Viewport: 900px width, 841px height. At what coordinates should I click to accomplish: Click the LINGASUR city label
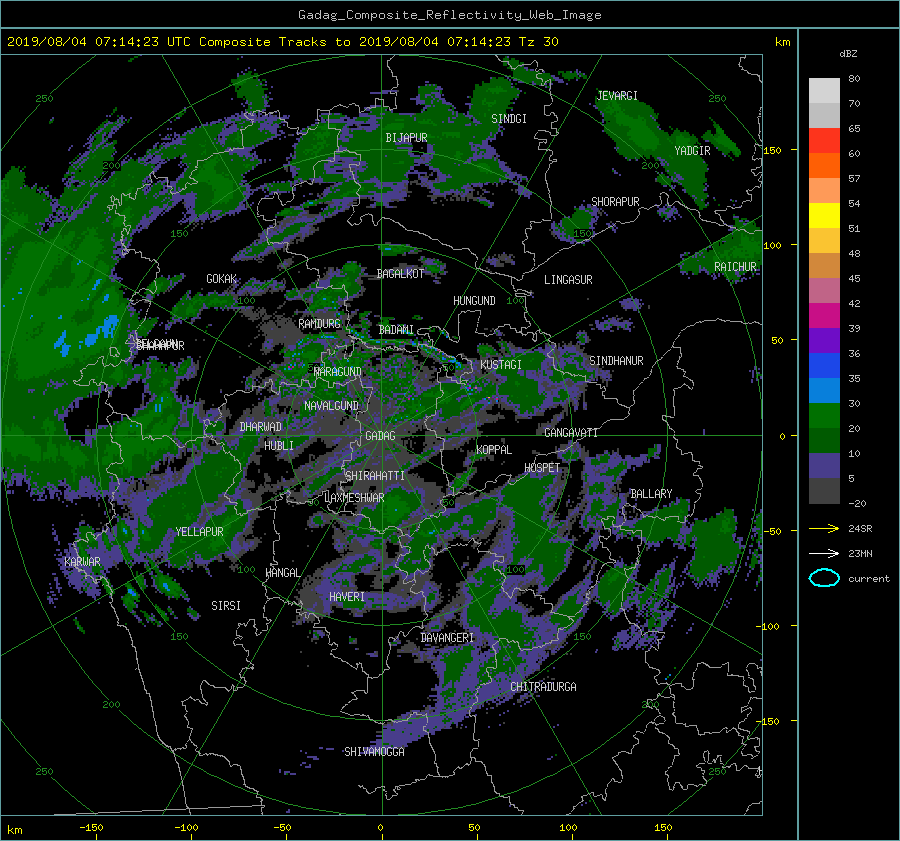click(x=568, y=280)
